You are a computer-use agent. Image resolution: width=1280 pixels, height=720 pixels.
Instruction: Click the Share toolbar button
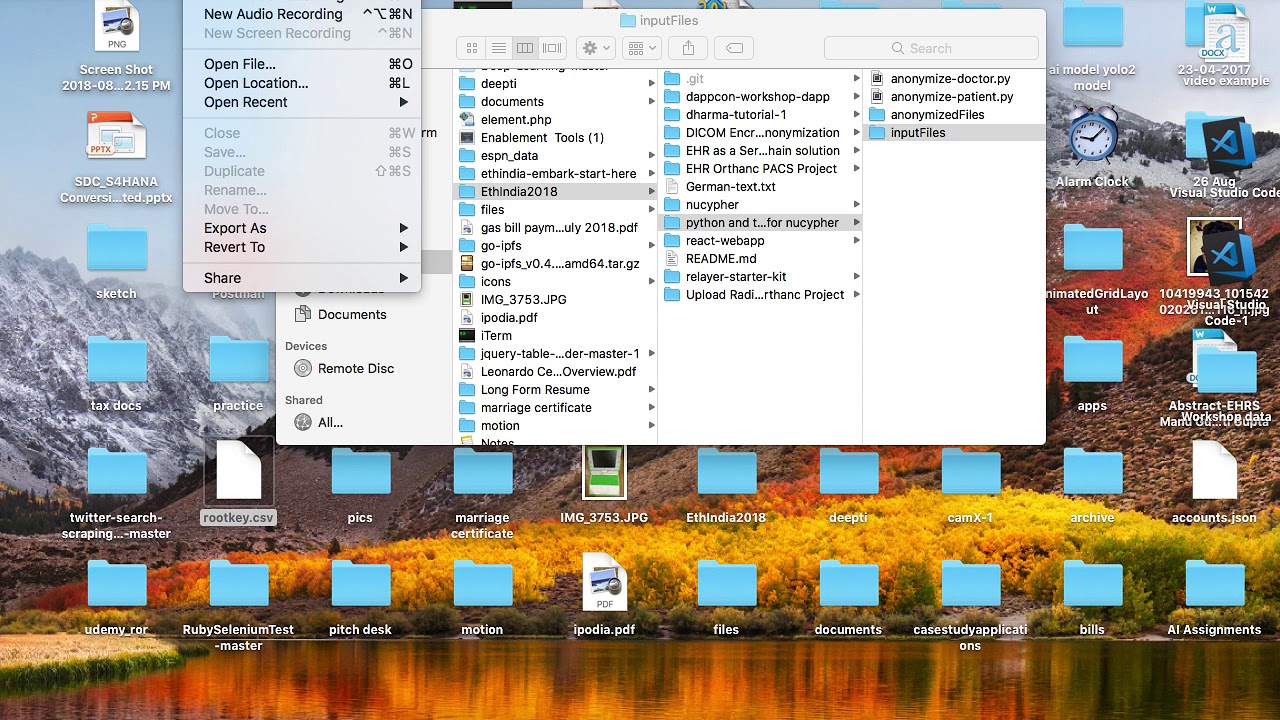pos(688,48)
